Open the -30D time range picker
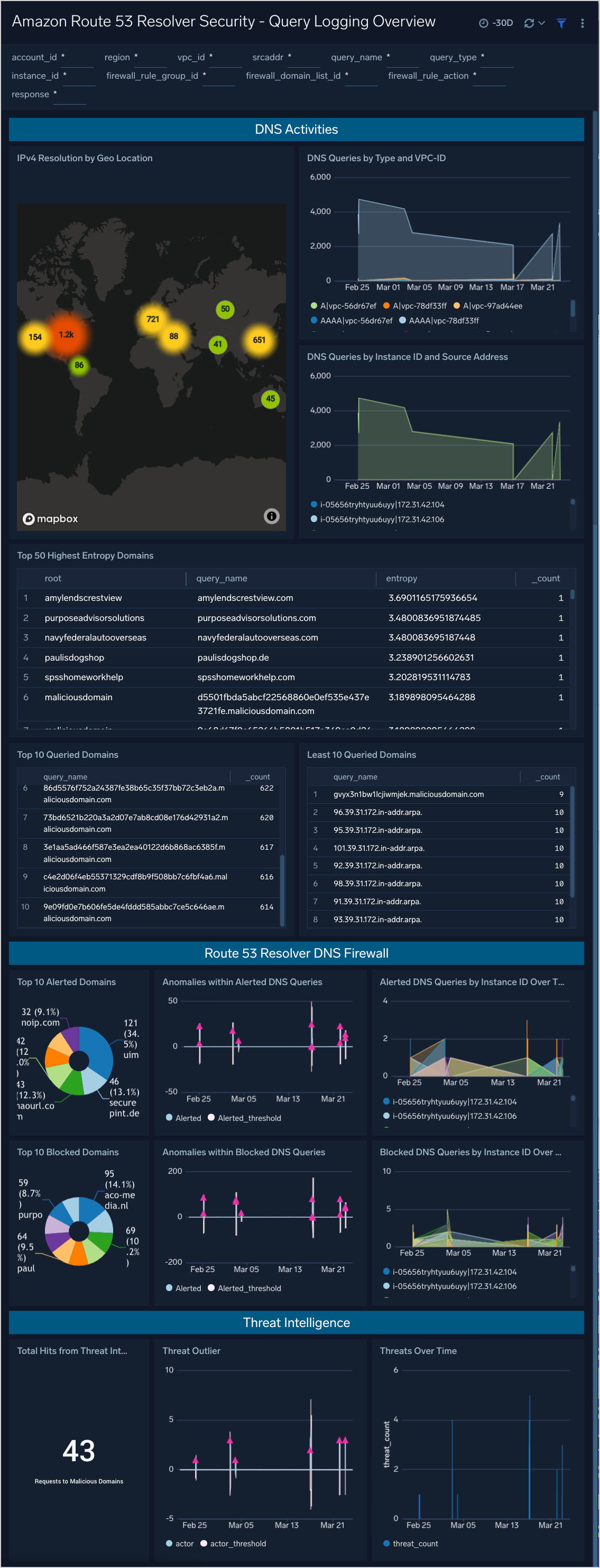Viewport: 600px width, 1568px height. click(496, 23)
